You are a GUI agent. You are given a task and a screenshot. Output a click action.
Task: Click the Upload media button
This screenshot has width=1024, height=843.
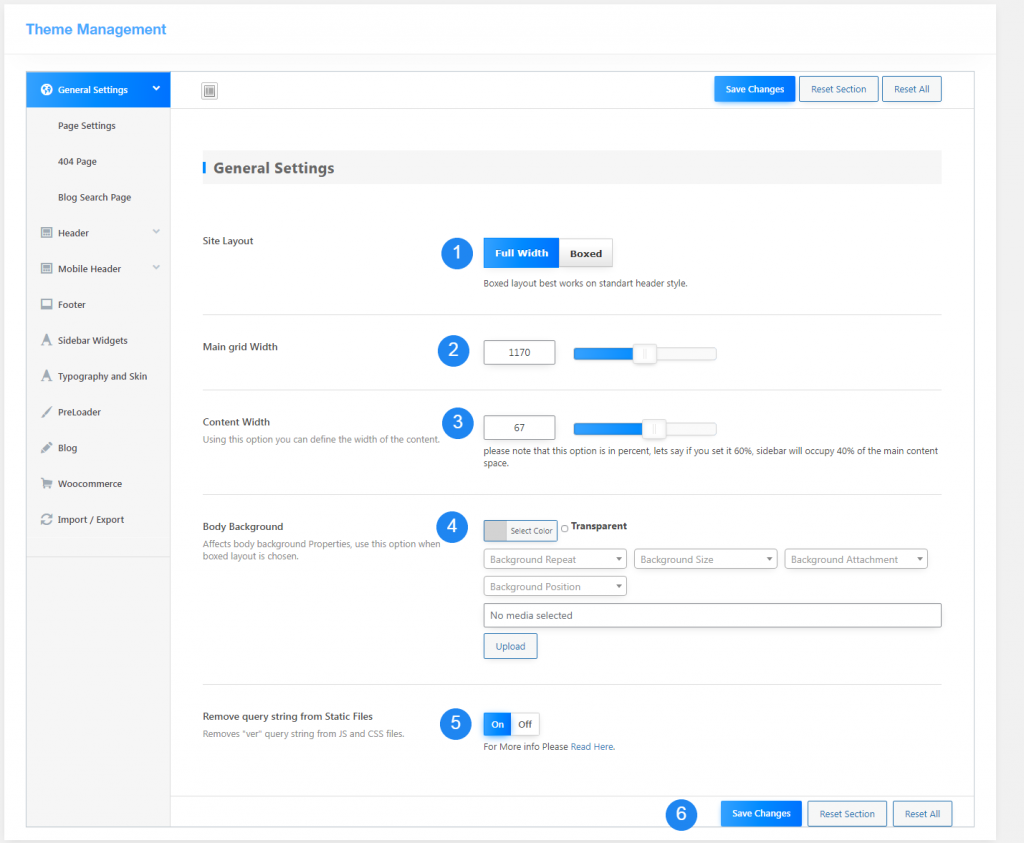pos(510,646)
